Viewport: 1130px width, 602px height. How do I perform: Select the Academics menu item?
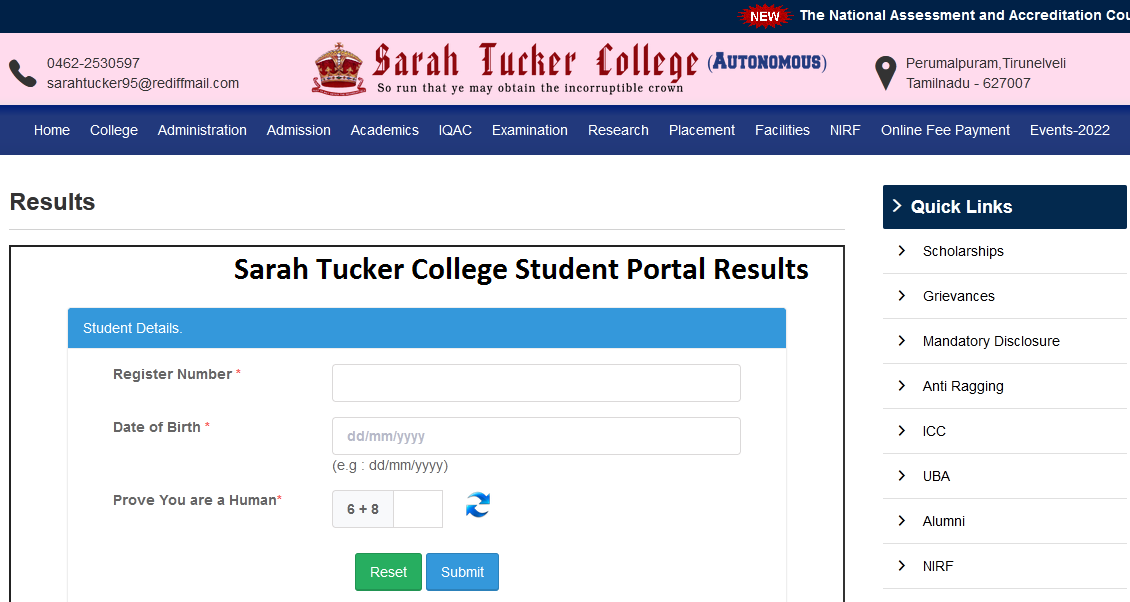pyautogui.click(x=384, y=129)
